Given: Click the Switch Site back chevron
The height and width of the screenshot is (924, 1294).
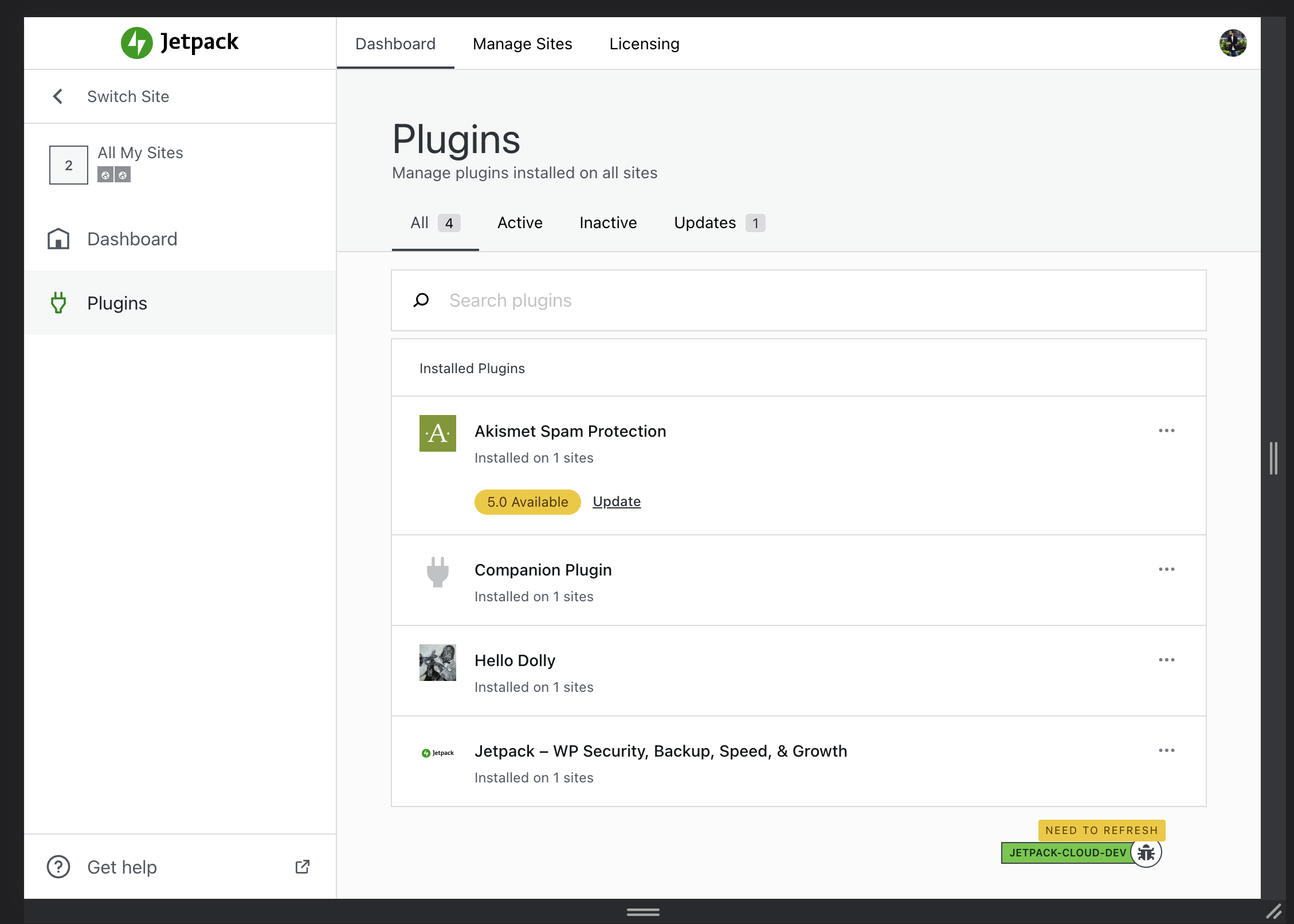Looking at the screenshot, I should pyautogui.click(x=58, y=96).
